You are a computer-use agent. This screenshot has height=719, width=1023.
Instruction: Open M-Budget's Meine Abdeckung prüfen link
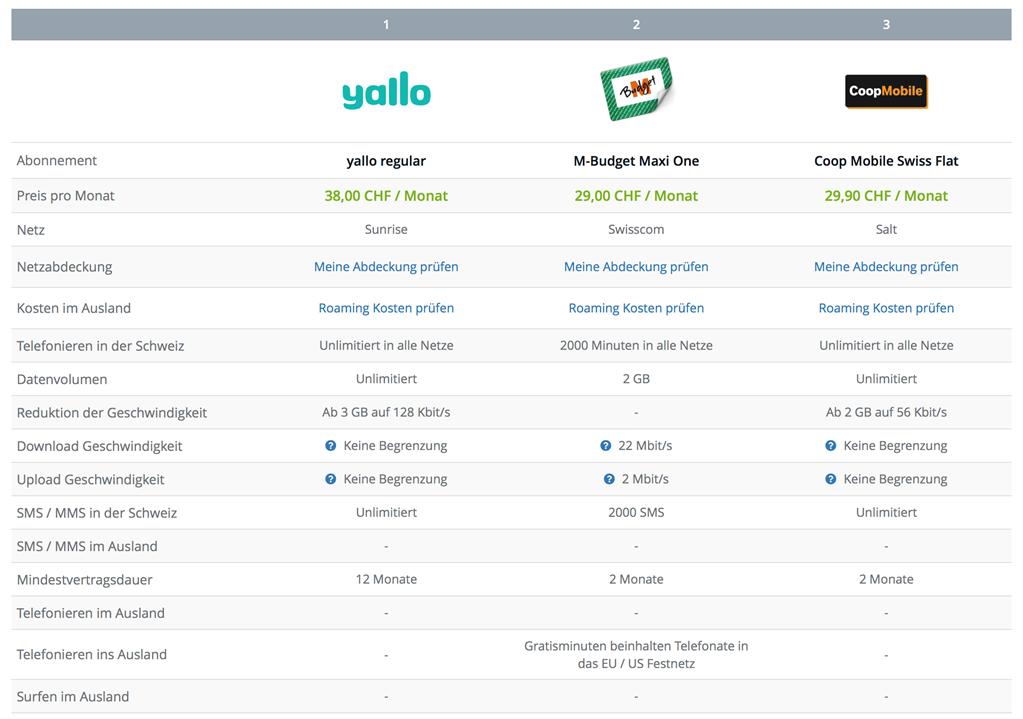pos(636,267)
